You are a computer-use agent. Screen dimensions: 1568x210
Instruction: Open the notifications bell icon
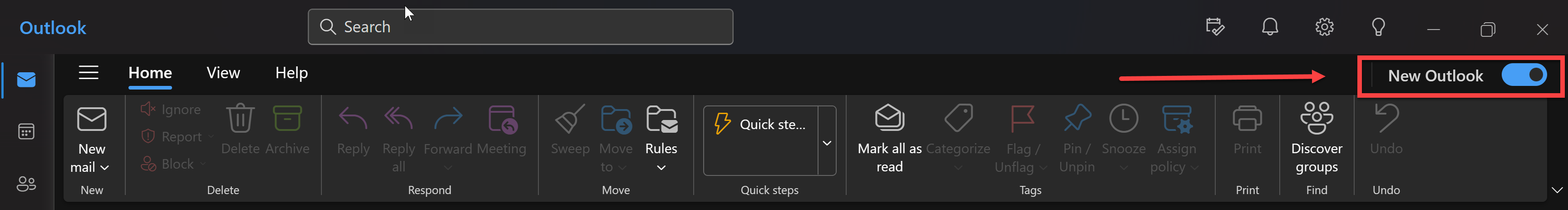pyautogui.click(x=1270, y=27)
